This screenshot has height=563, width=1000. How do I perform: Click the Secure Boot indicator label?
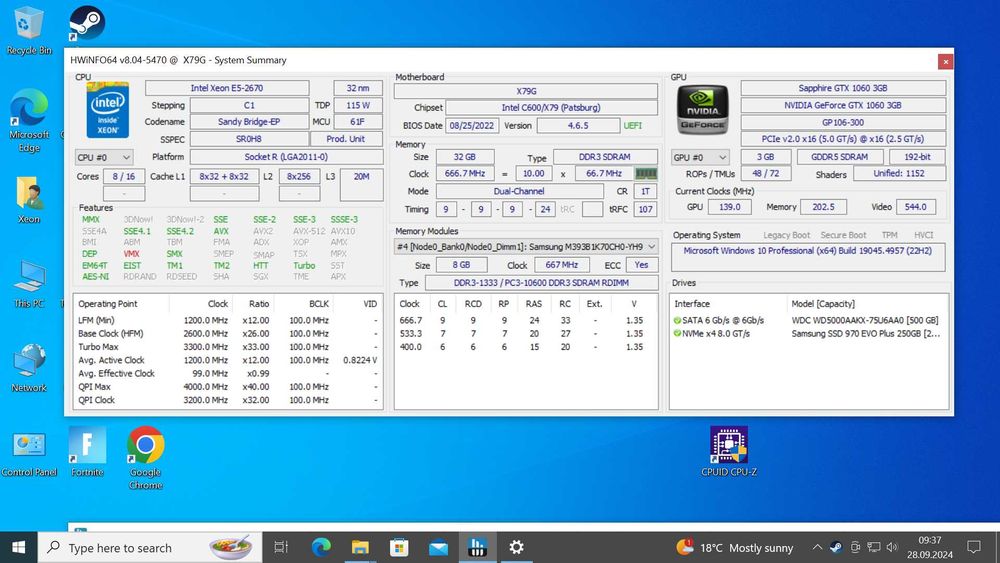click(843, 235)
